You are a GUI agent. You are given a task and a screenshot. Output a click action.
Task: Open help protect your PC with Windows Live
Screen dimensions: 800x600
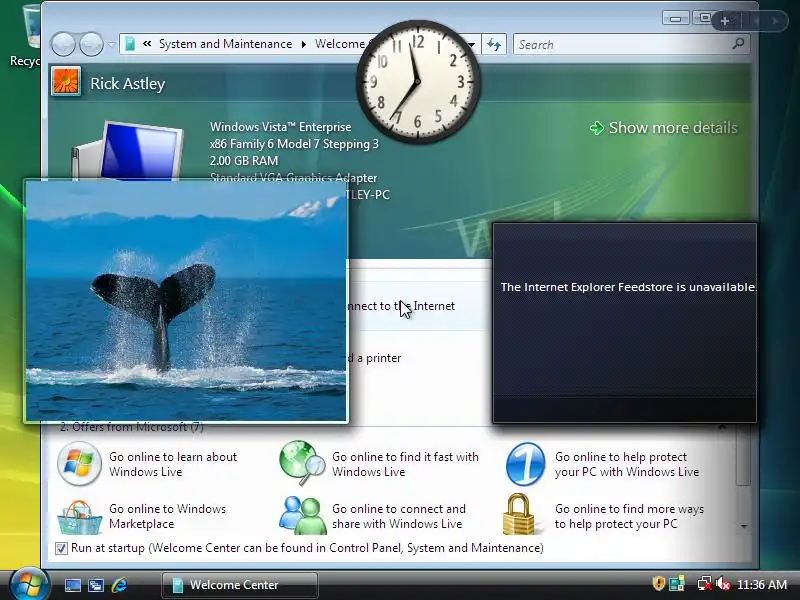point(627,464)
